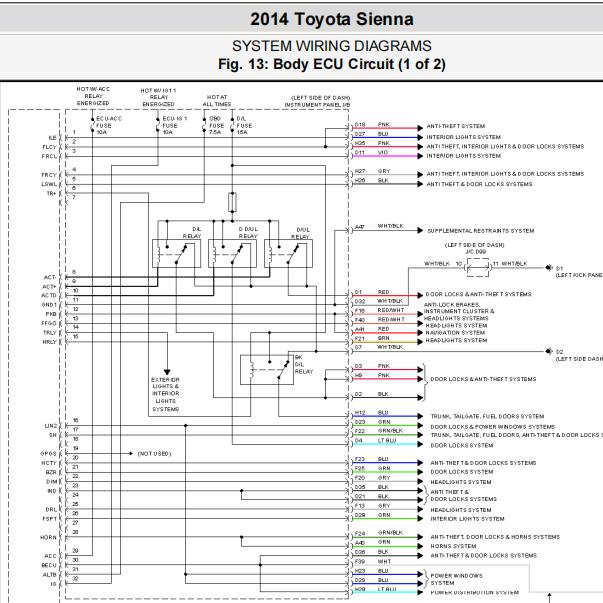Click the '(NOT USED)' note

coord(154,454)
